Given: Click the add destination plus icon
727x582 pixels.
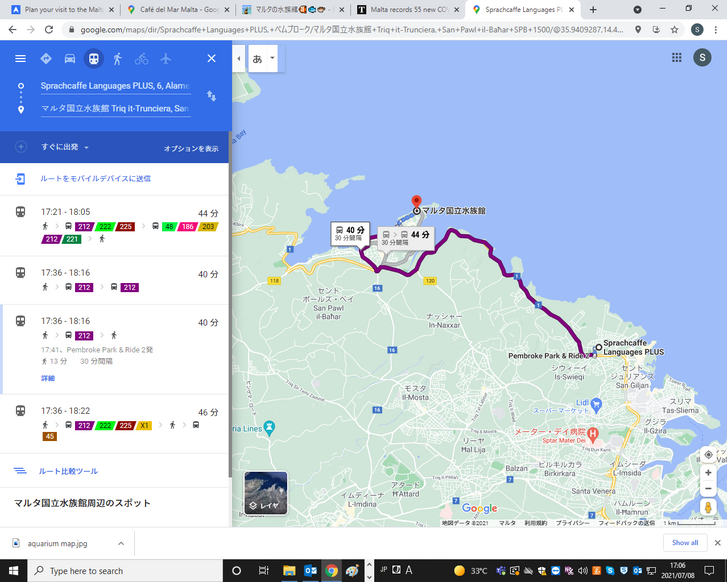Looking at the screenshot, I should tap(20, 147).
